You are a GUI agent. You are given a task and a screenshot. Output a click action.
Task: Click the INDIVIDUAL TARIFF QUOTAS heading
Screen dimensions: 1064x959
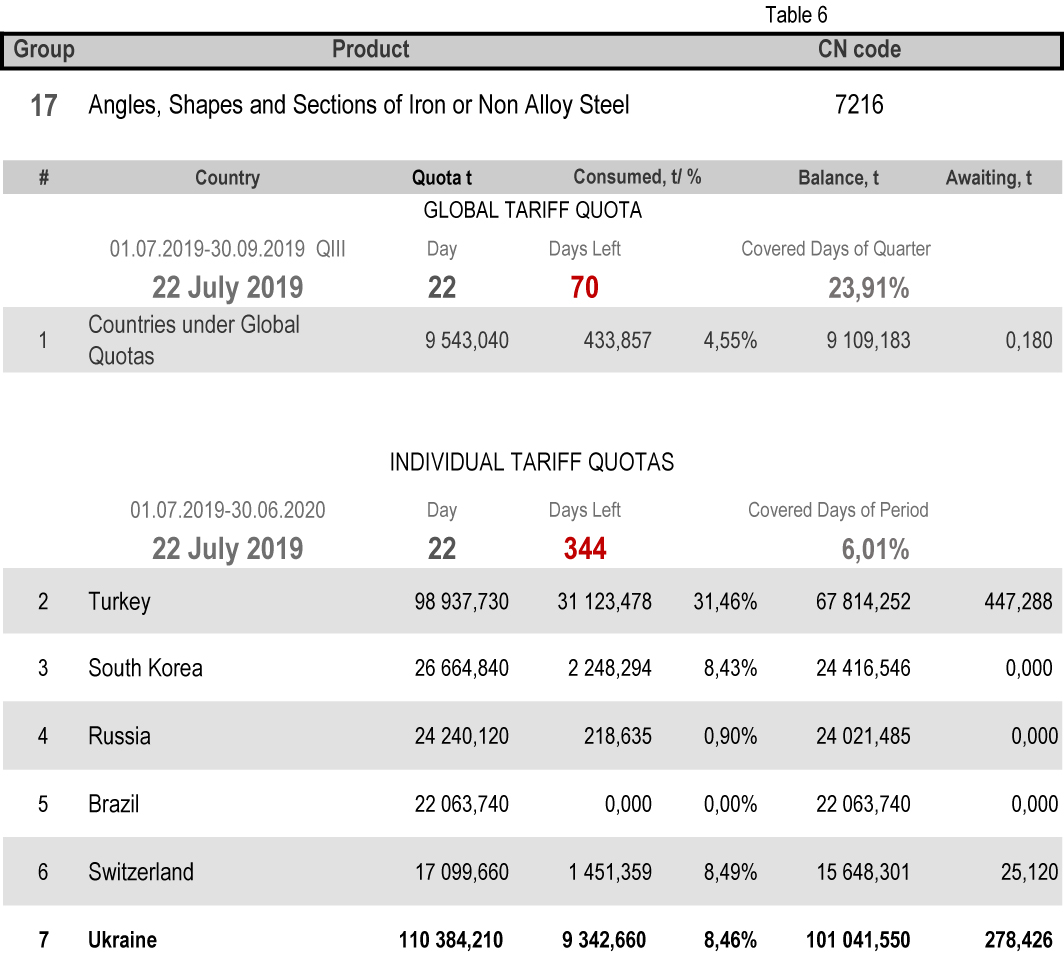(x=532, y=462)
